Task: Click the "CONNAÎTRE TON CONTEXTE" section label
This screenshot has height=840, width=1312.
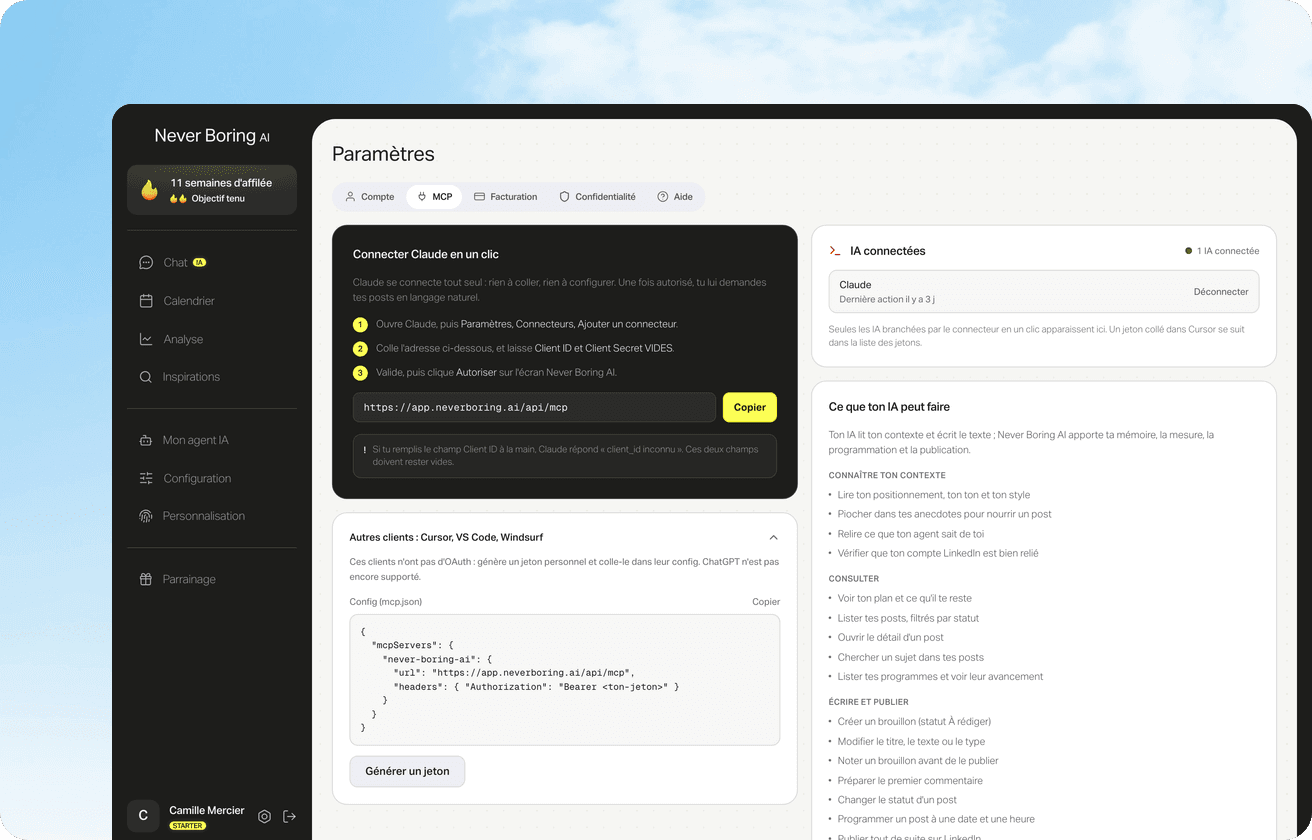Action: coord(887,475)
